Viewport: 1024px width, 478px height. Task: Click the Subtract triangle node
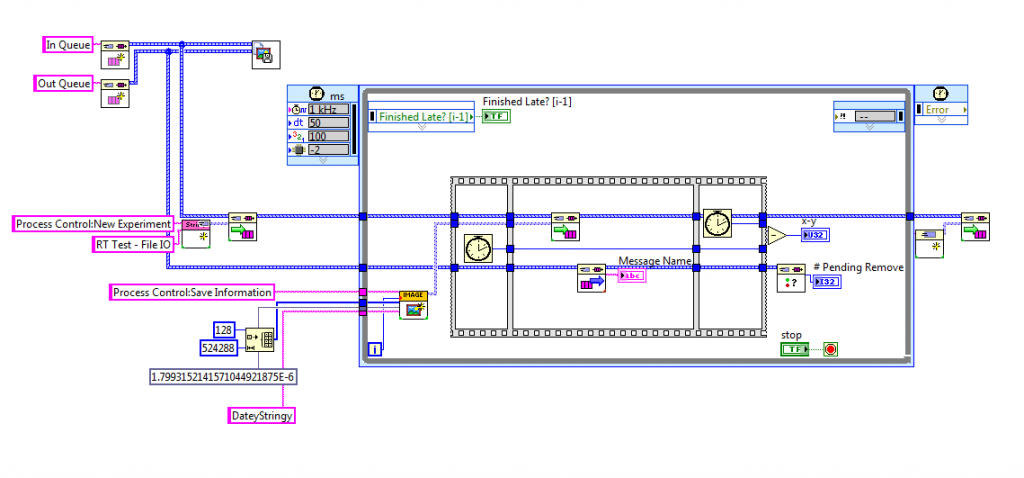click(775, 236)
